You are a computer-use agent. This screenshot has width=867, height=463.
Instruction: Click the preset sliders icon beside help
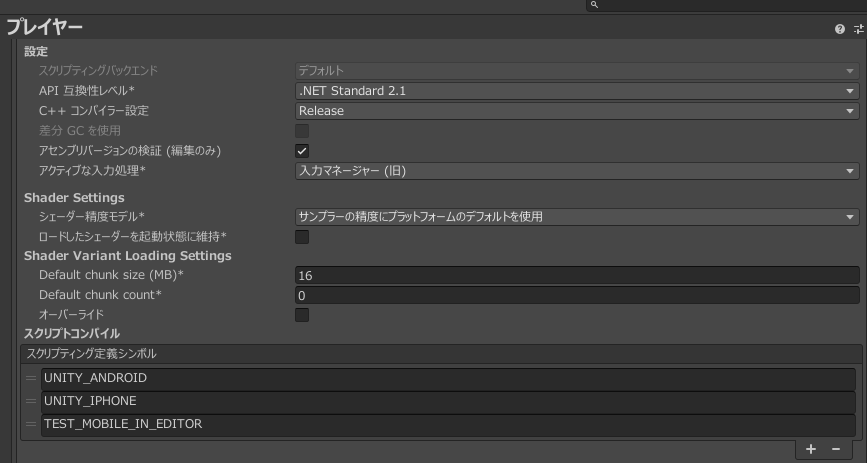point(858,30)
